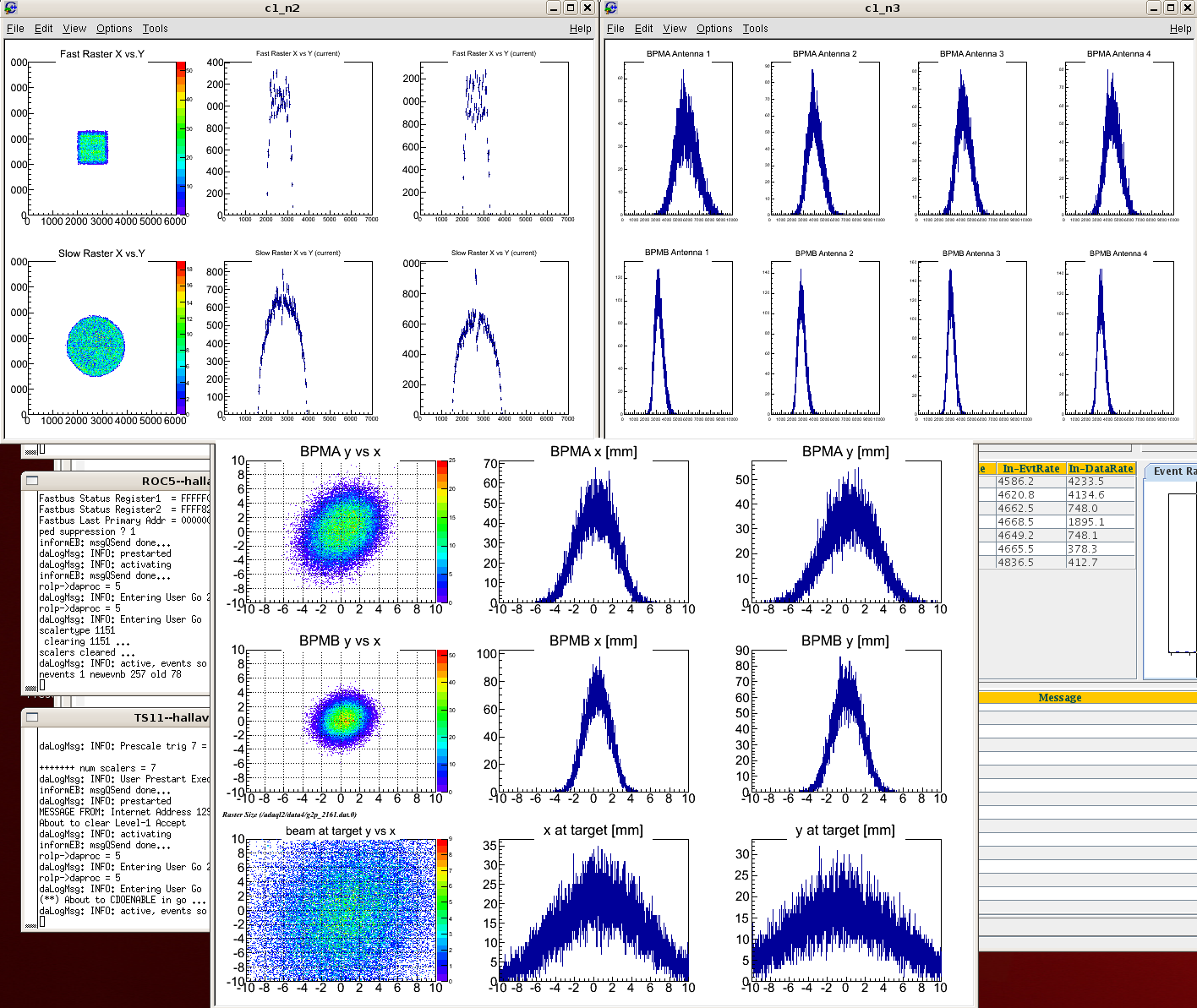Open the TS11 window menu icon
The height and width of the screenshot is (1008, 1197).
[x=32, y=716]
